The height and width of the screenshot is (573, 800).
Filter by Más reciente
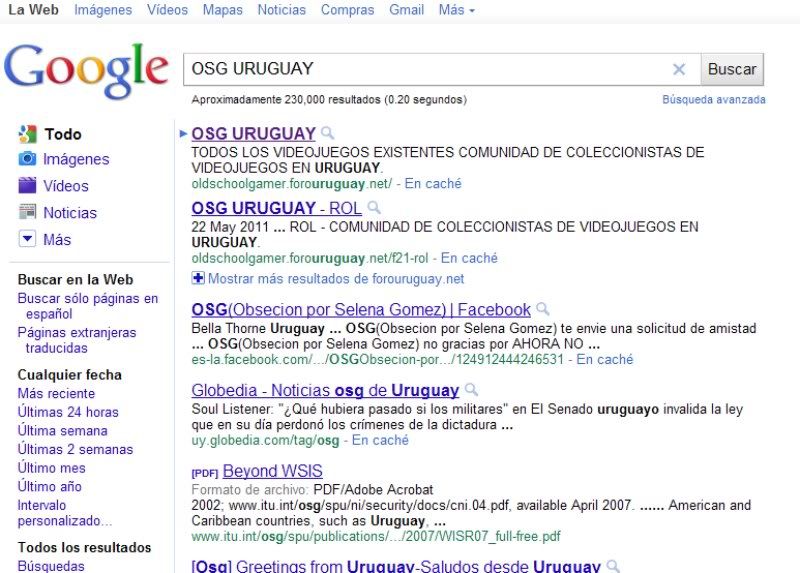coord(56,393)
